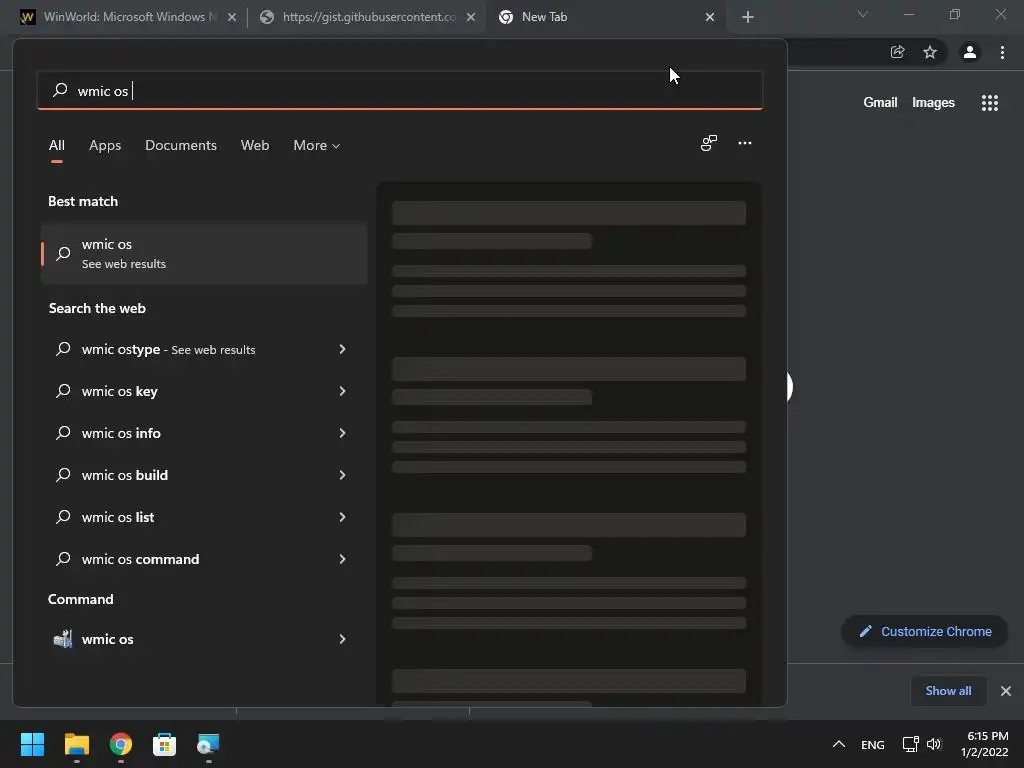The image size is (1024, 768).
Task: Select the wmic os list suggestion
Action: pos(204,517)
